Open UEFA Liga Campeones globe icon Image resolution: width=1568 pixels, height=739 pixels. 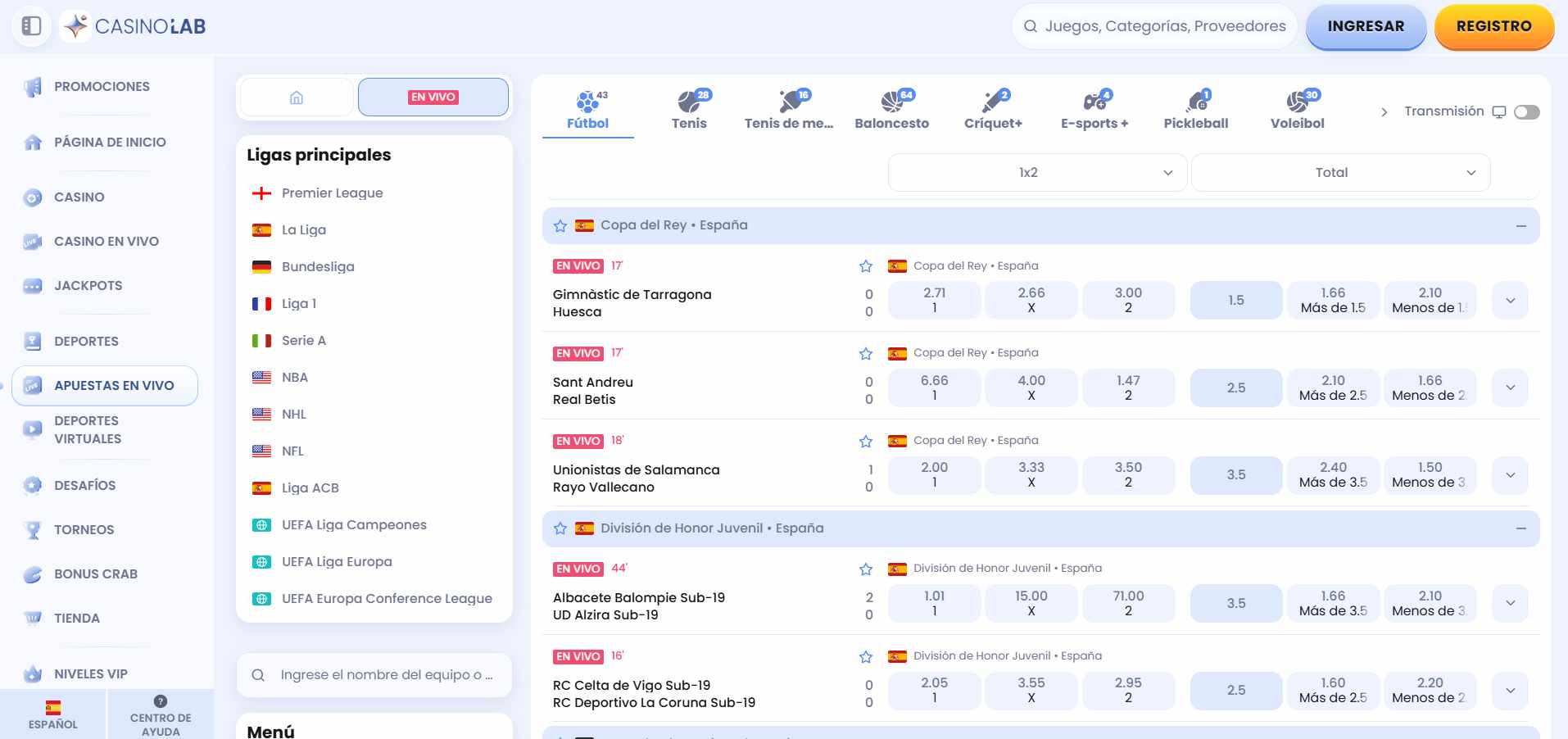click(x=261, y=525)
